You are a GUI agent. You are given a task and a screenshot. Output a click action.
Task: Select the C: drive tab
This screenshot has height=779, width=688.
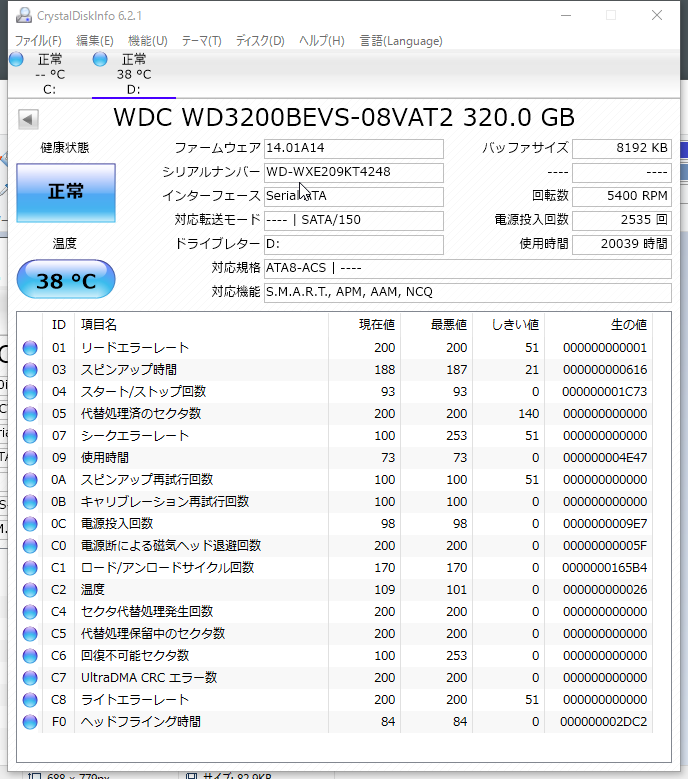(x=50, y=75)
